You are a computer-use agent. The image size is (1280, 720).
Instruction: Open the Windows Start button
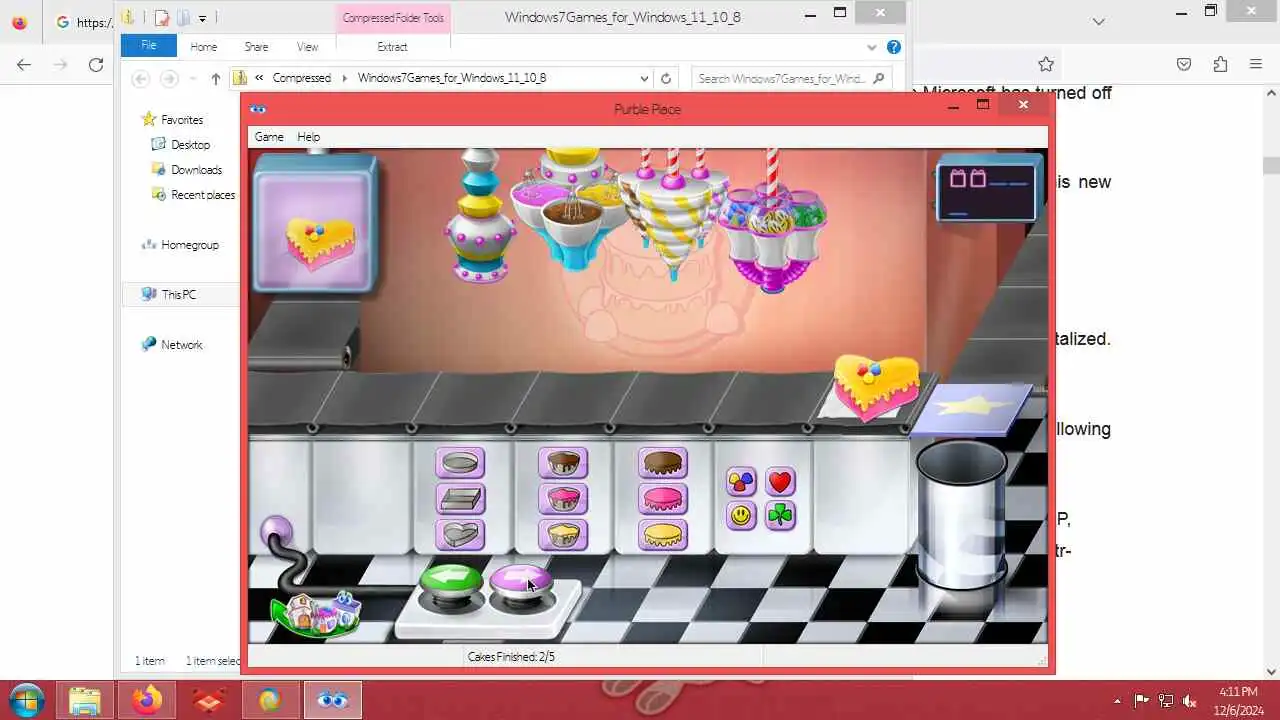click(x=27, y=700)
